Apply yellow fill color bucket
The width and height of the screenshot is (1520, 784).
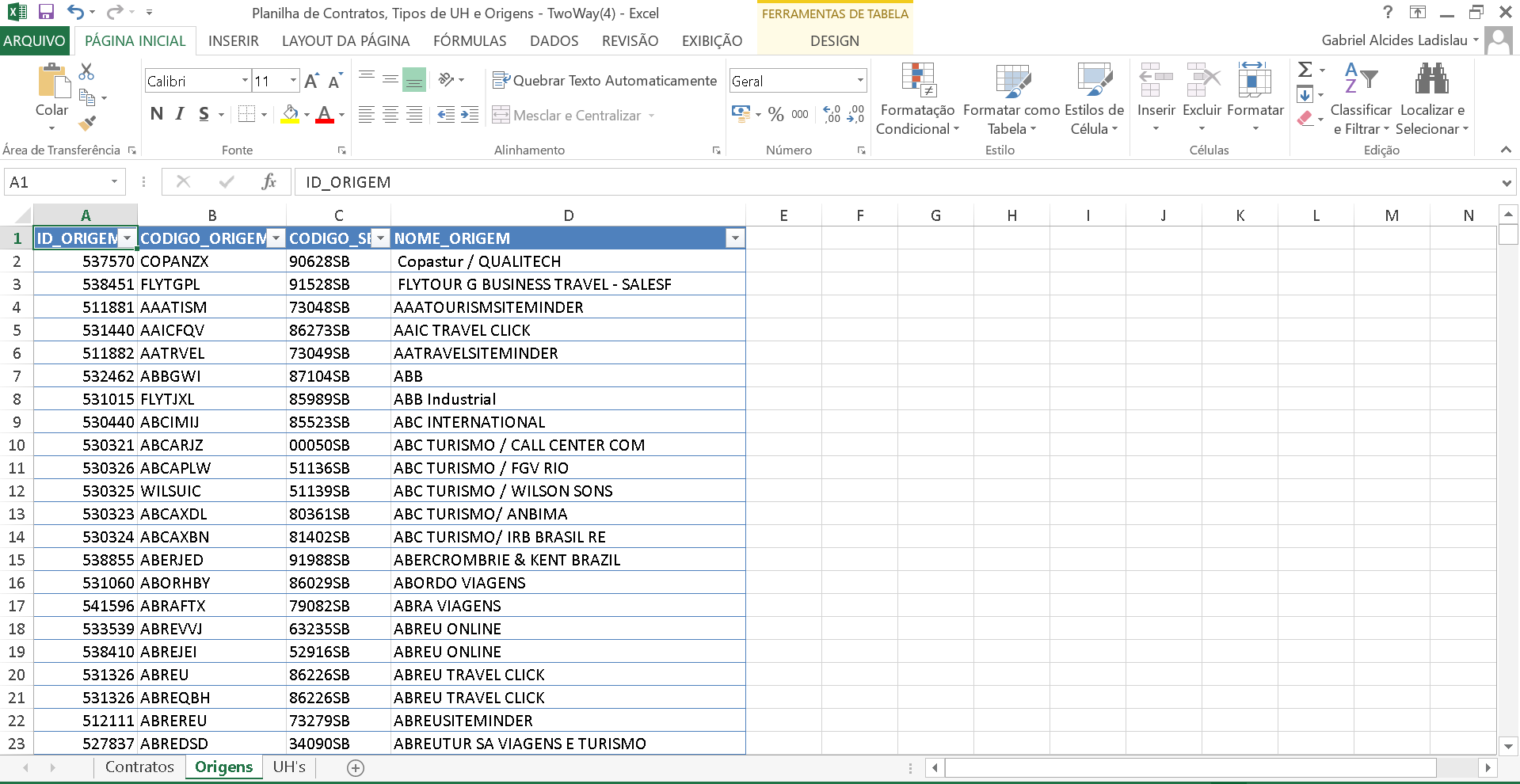point(290,115)
